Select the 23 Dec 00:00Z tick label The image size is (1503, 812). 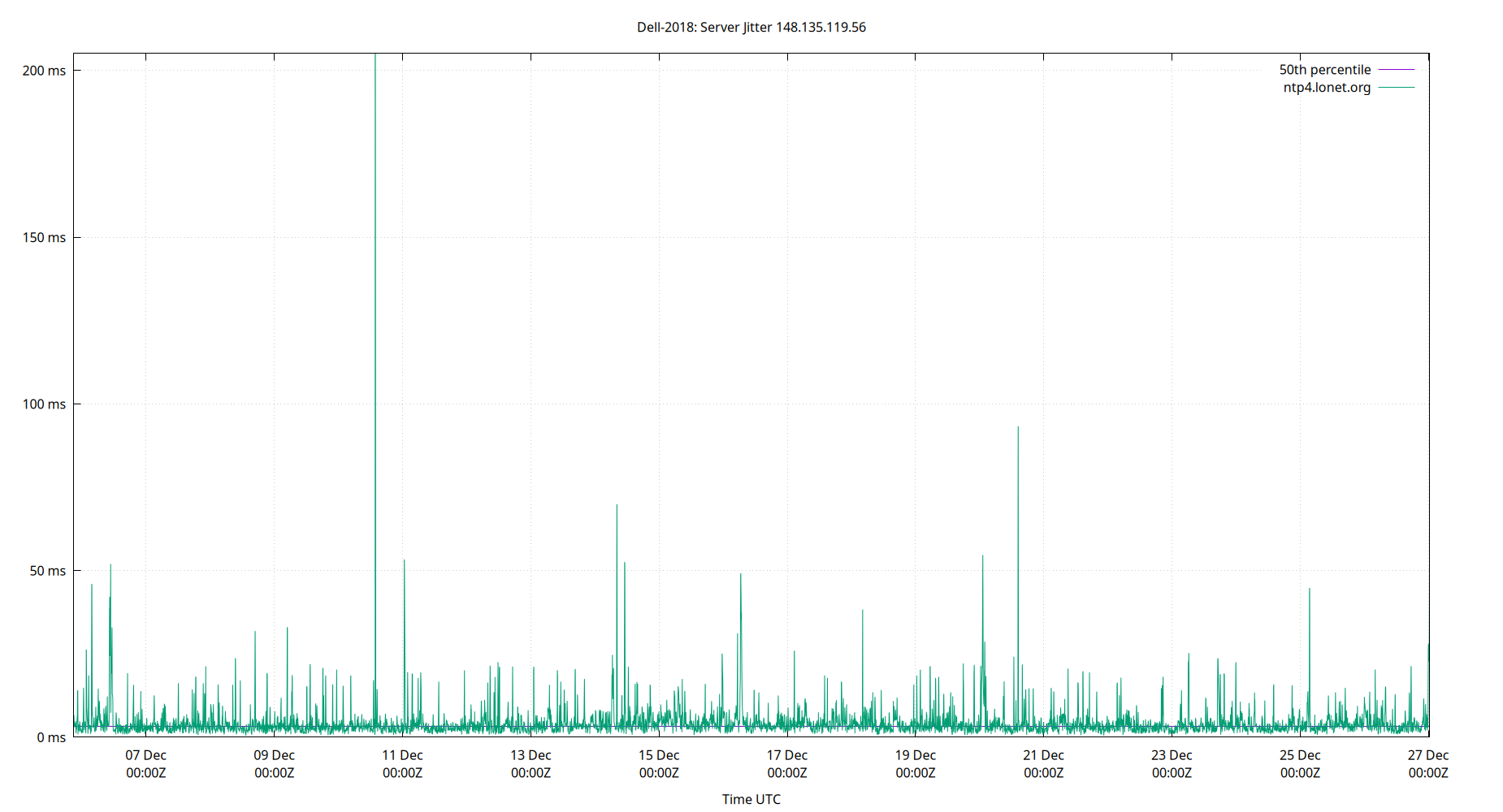tap(1173, 763)
